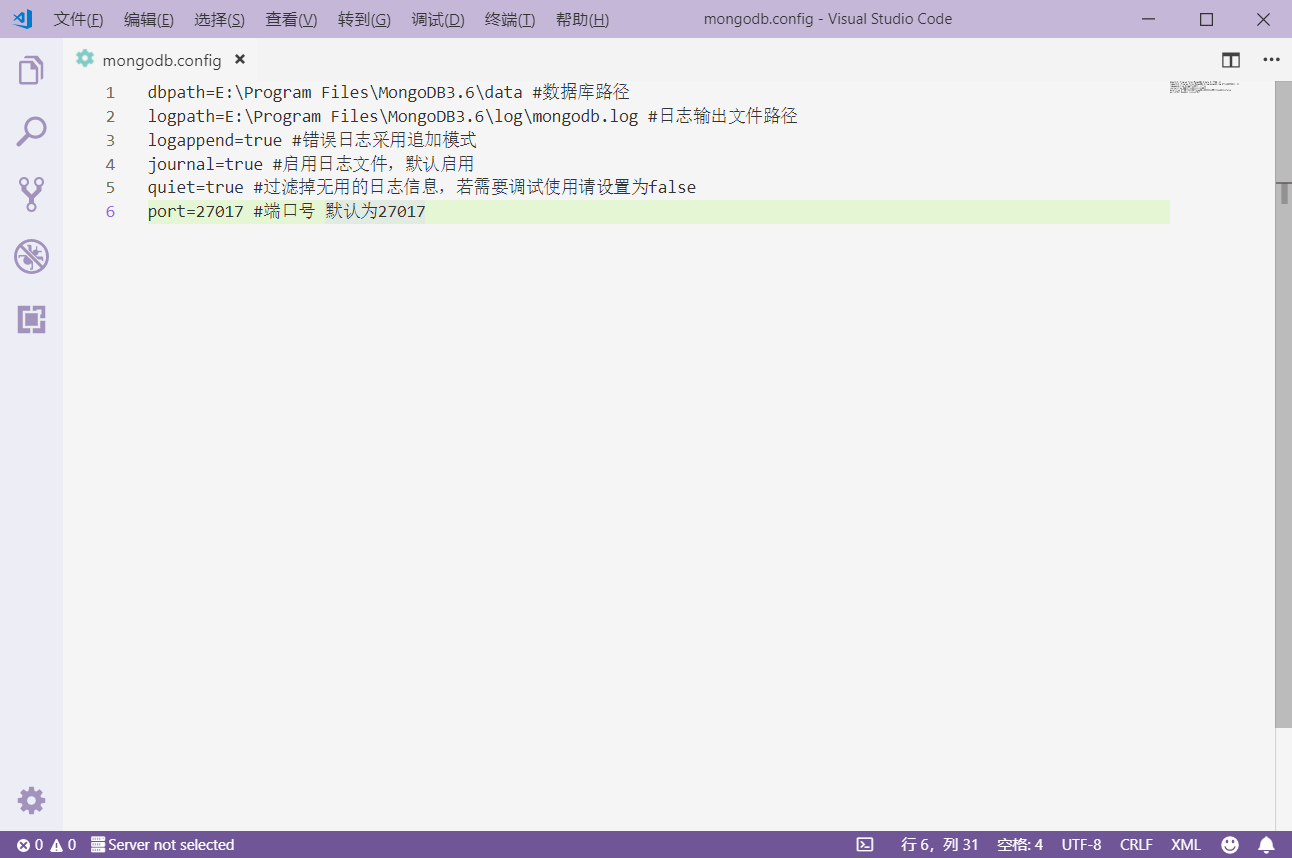The width and height of the screenshot is (1292, 858).
Task: Open the Search view icon
Action: 31,132
